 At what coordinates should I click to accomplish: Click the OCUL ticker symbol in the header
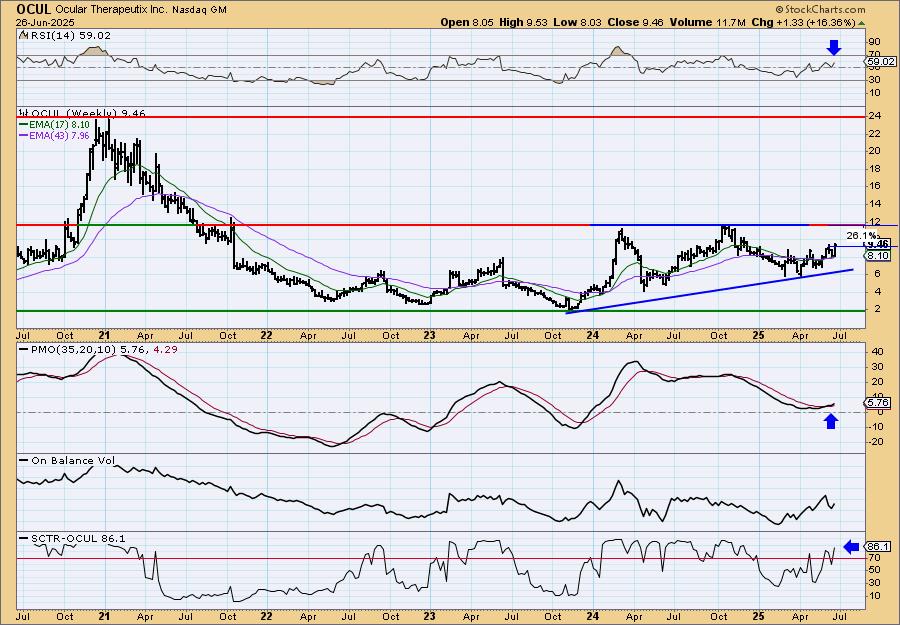coord(34,9)
